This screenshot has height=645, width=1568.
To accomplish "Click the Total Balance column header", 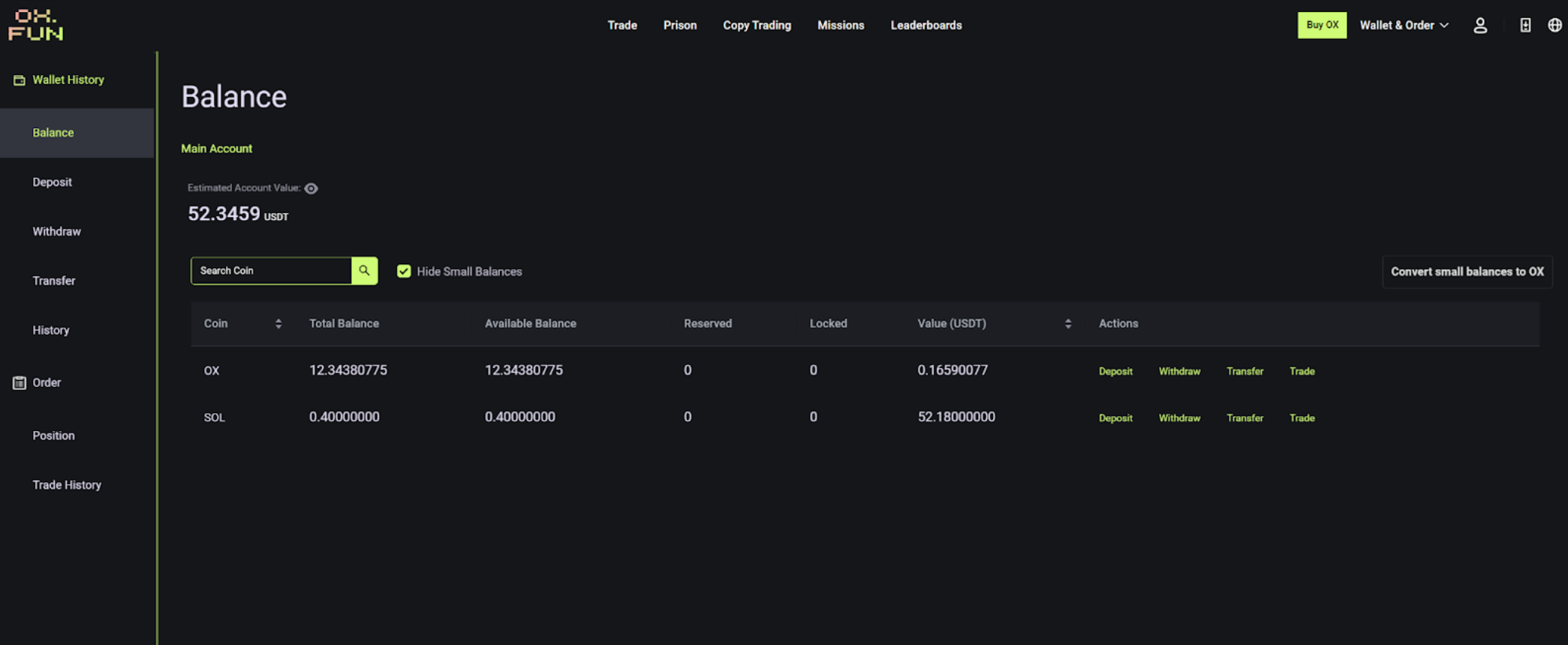I will pos(344,324).
